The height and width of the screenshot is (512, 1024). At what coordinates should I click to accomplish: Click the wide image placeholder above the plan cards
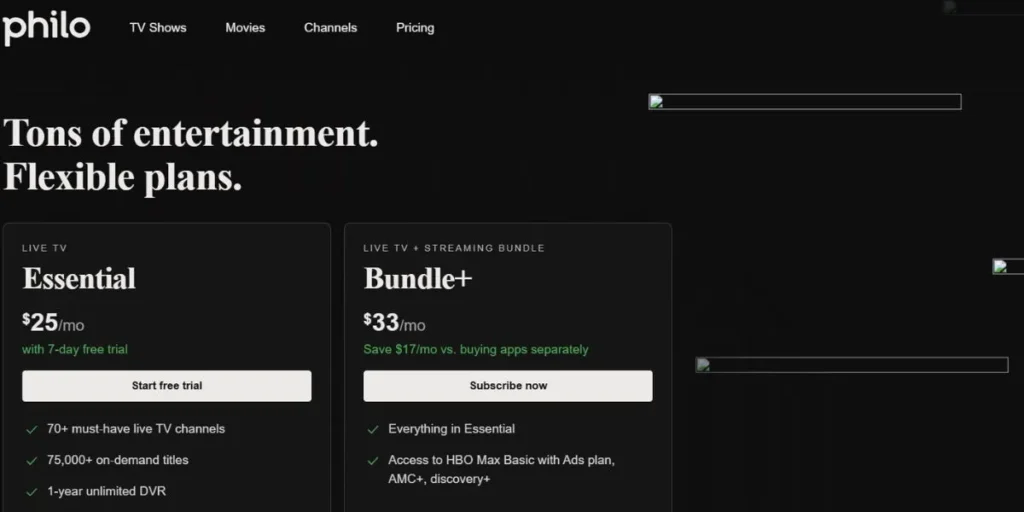pyautogui.click(x=804, y=102)
